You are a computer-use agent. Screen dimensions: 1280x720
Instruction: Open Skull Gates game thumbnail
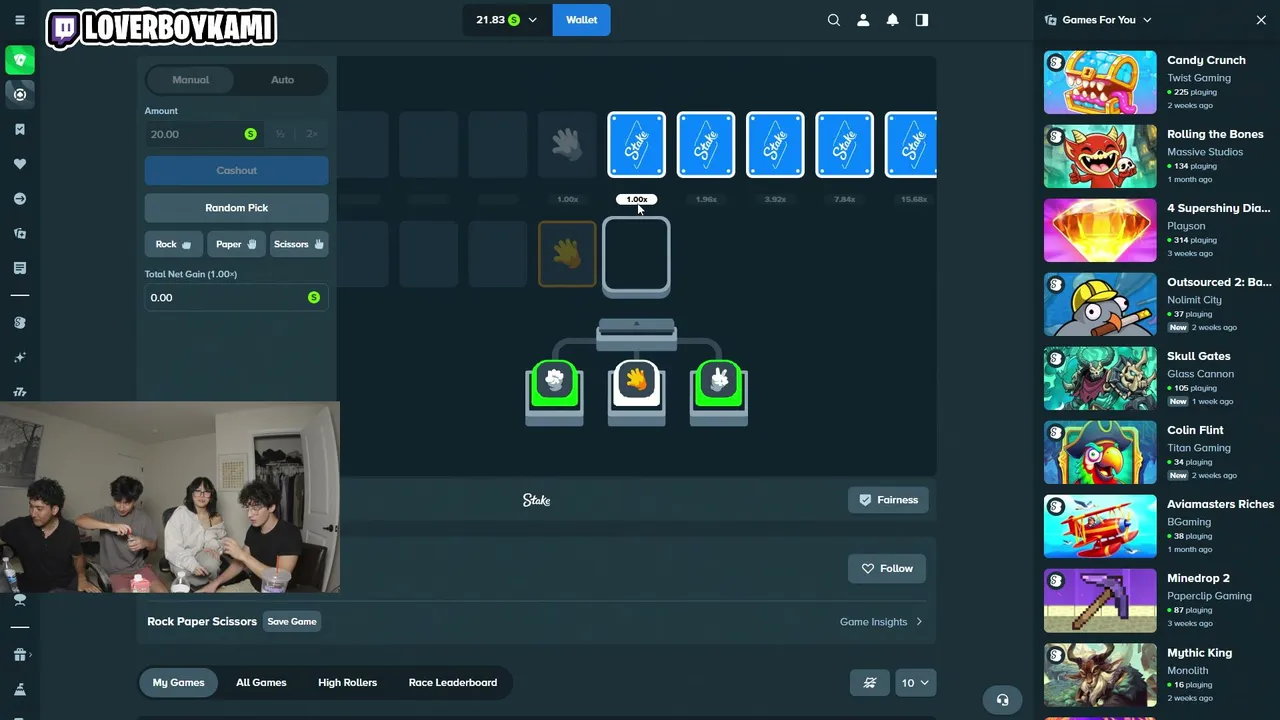point(1100,379)
